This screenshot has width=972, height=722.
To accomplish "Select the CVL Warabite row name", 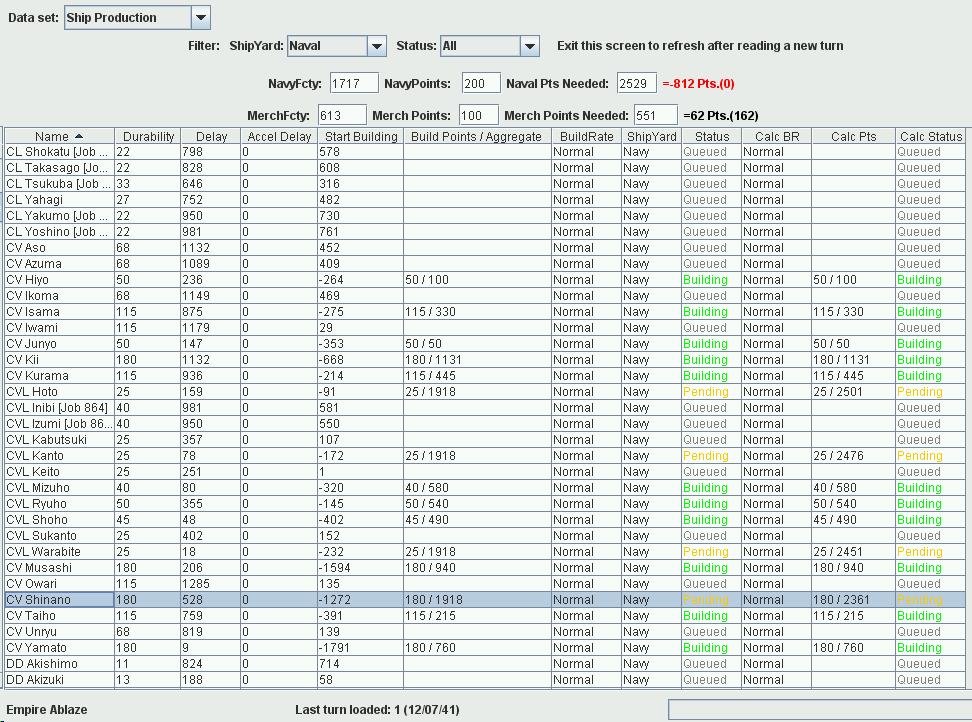I will 60,552.
